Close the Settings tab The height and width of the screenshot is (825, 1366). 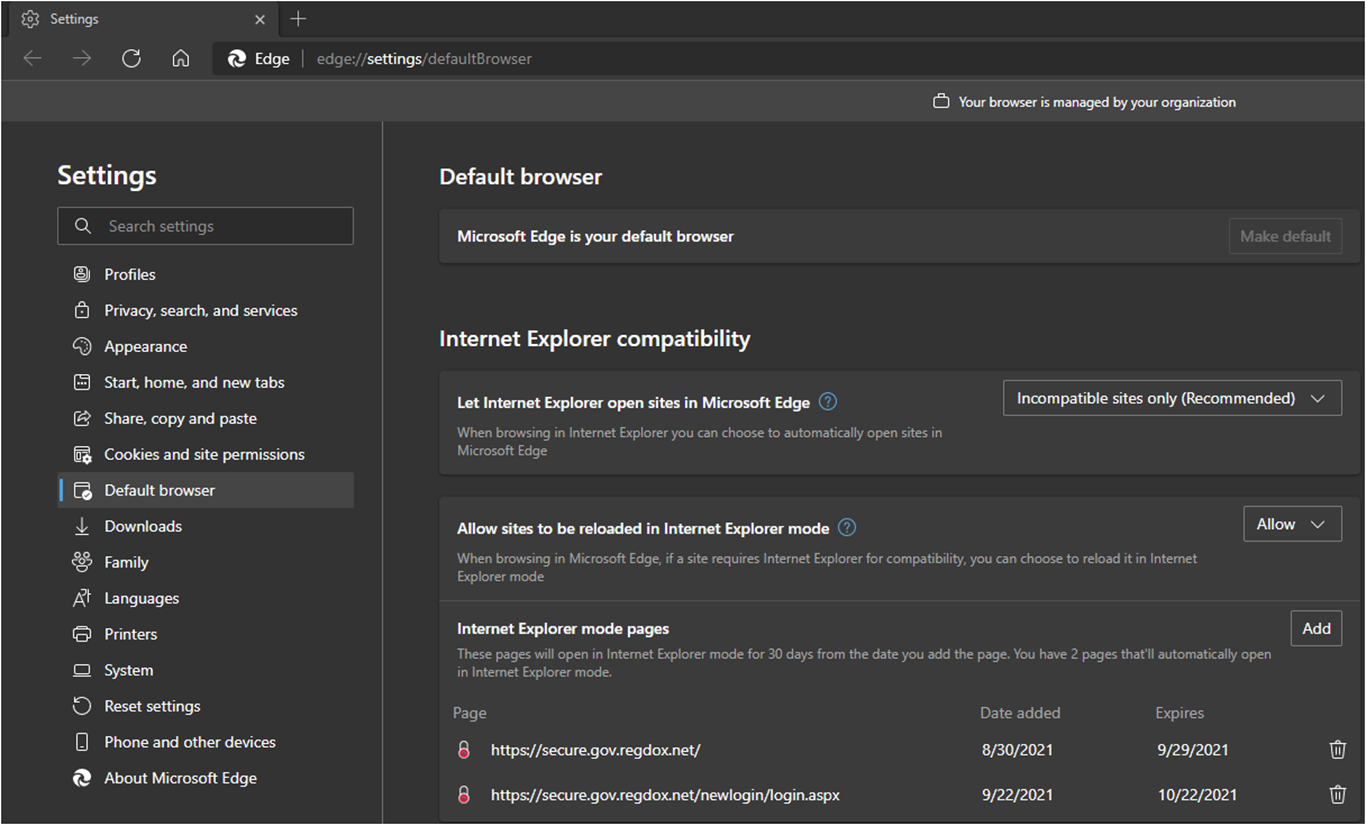[x=260, y=19]
